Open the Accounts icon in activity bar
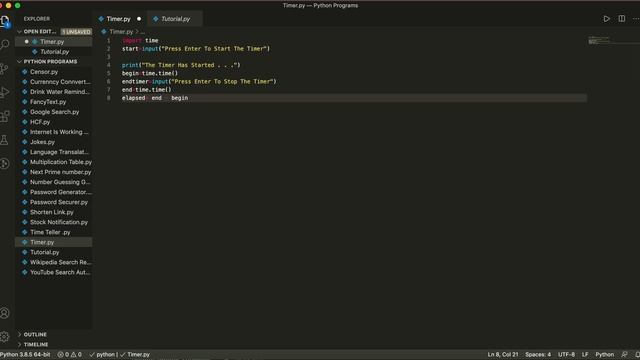The image size is (640, 360). tap(5, 313)
